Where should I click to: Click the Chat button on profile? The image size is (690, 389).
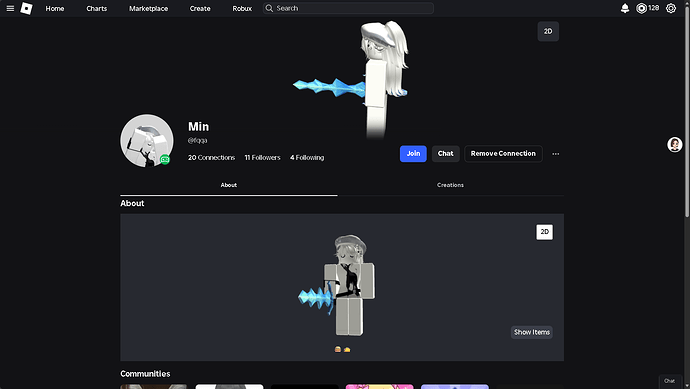pyautogui.click(x=445, y=154)
